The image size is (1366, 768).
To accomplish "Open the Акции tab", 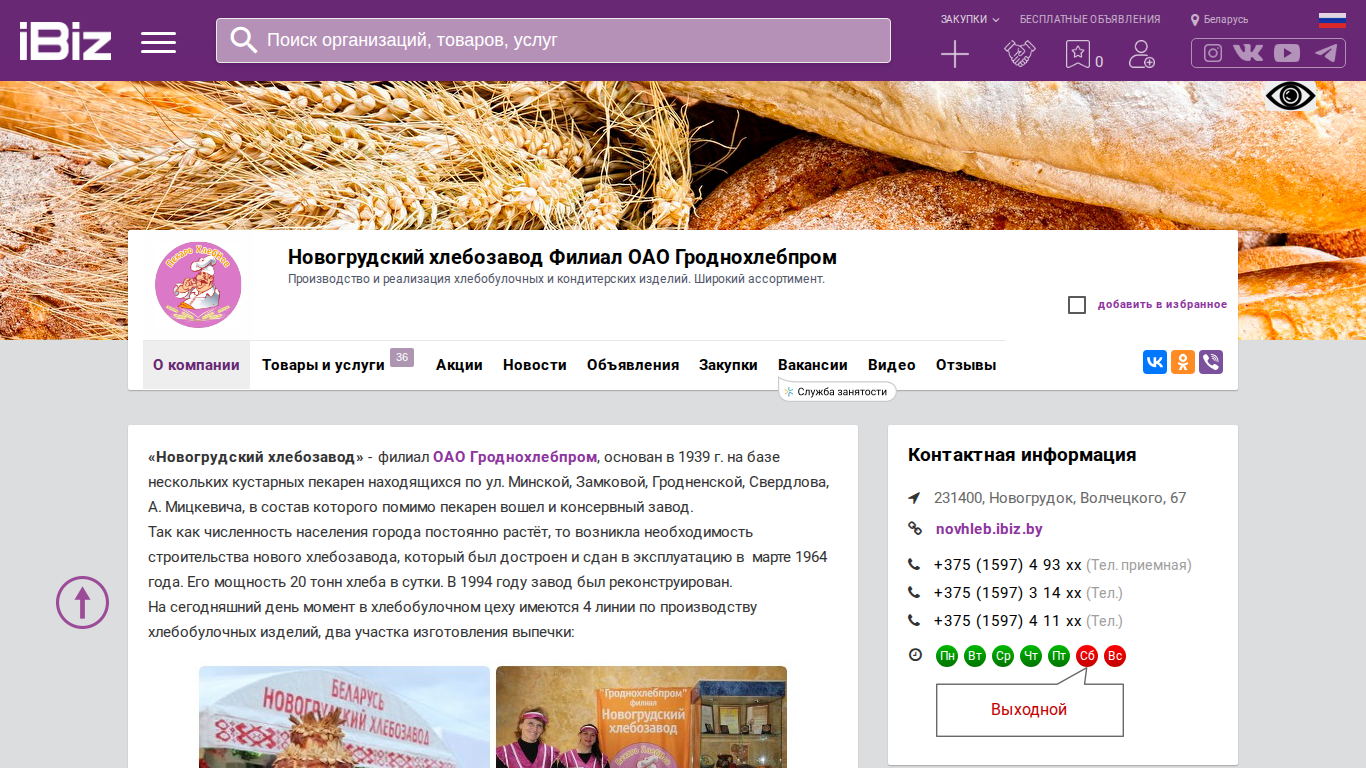I will (x=459, y=365).
